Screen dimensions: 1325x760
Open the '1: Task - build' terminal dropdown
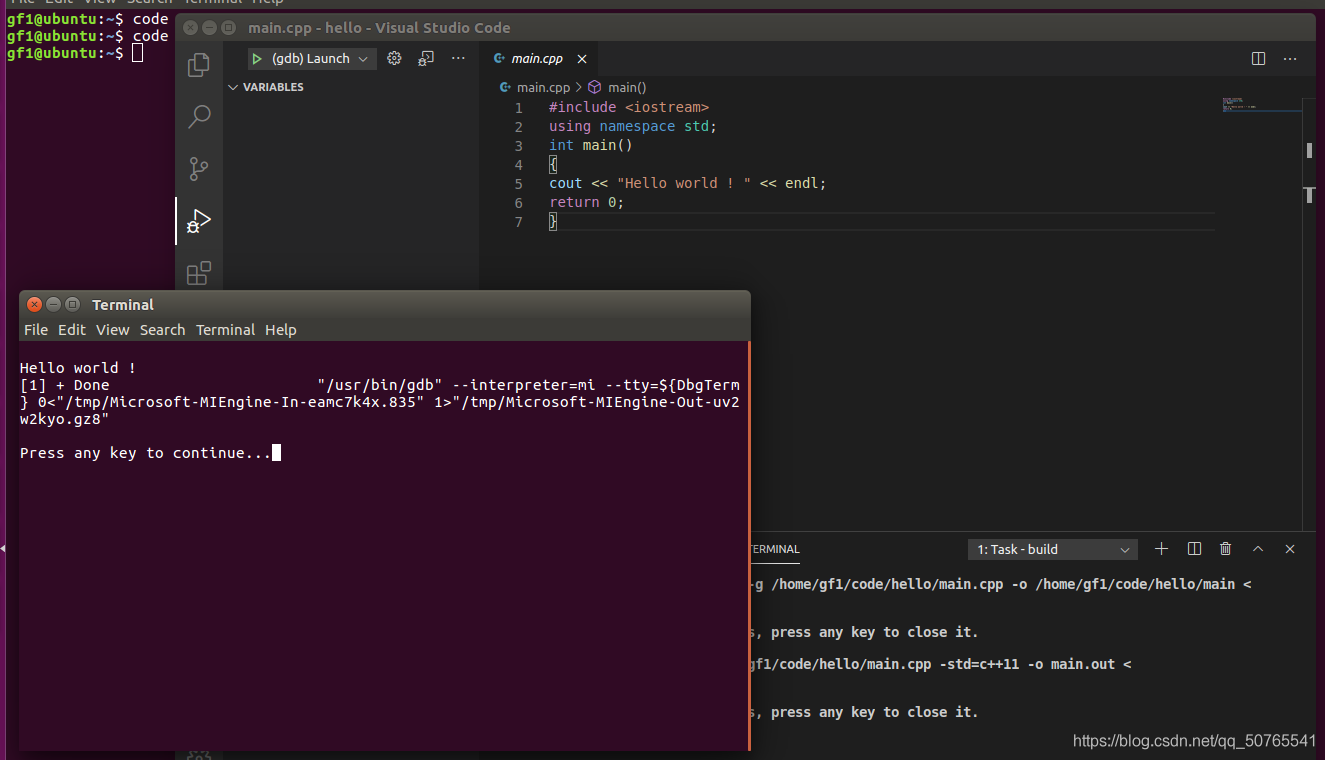1053,549
